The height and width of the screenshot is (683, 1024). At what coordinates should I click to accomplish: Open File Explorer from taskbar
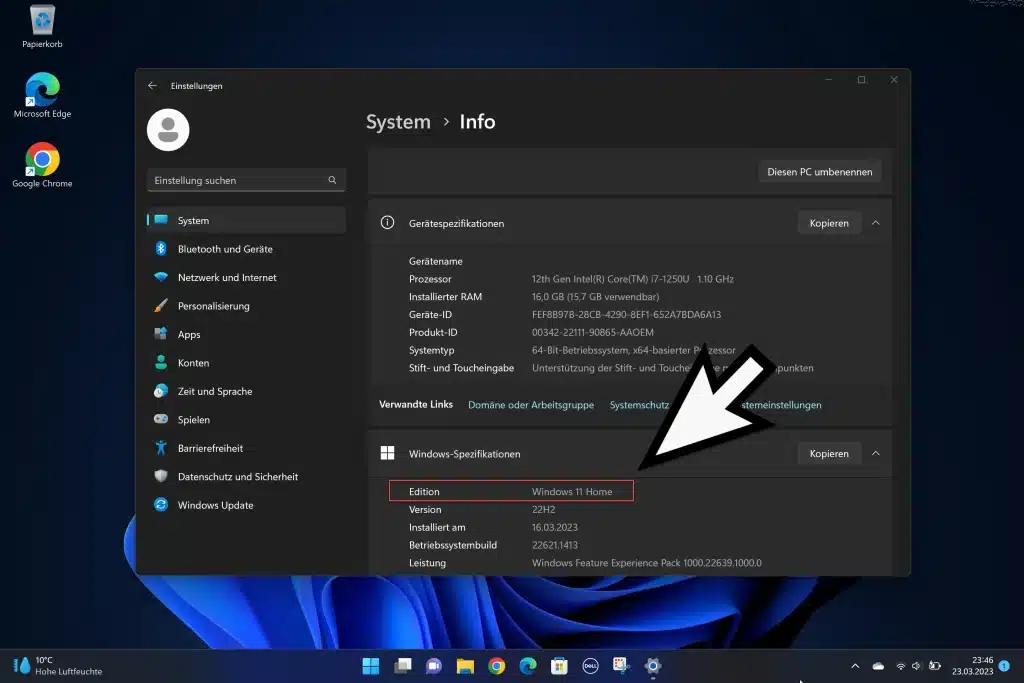465,666
